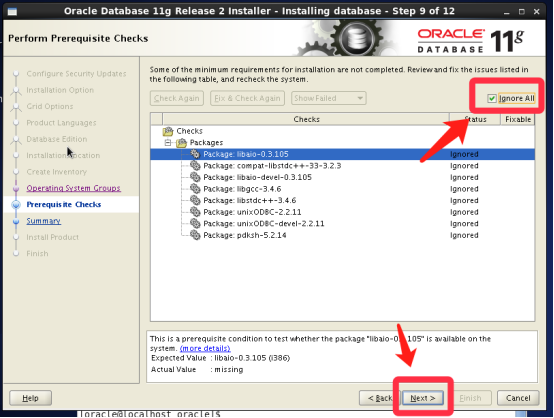
Task: Select Package: libaio-devel-0.3.105 row
Action: pyautogui.click(x=342, y=177)
